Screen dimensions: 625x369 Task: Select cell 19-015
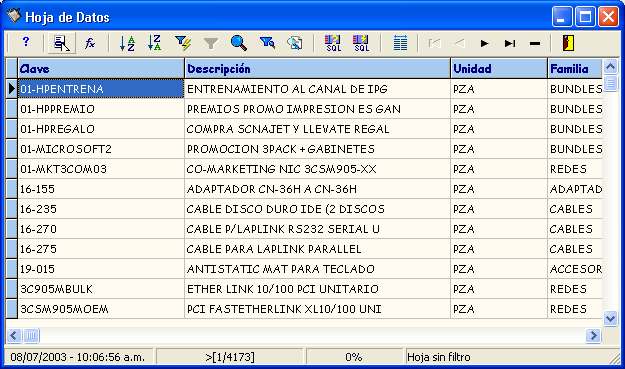coord(101,269)
